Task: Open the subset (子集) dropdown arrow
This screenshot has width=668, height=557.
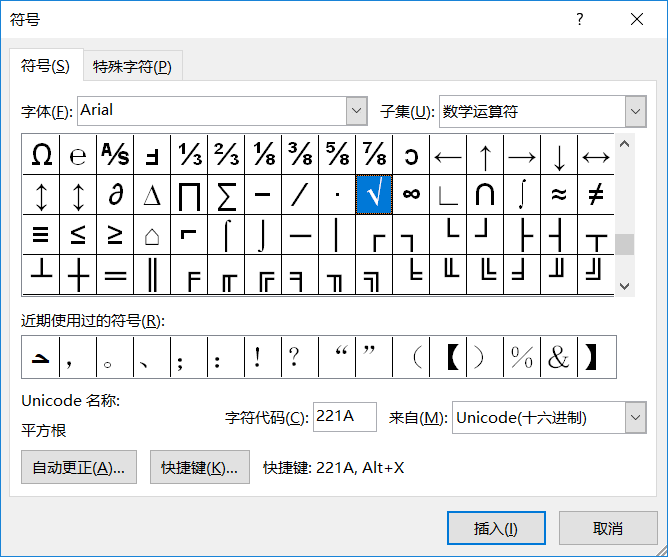Action: tap(636, 111)
